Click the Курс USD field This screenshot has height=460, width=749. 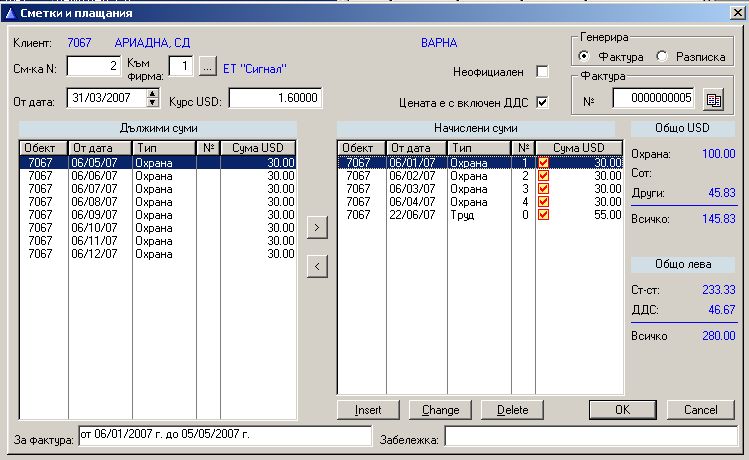275,98
